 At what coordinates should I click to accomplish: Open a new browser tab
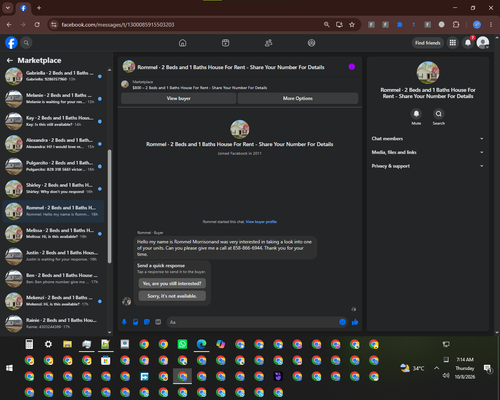click(39, 8)
